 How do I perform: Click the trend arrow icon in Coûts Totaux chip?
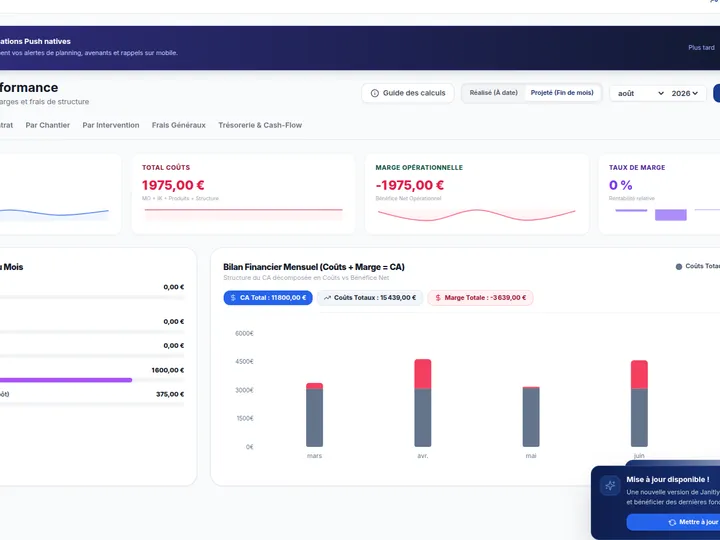pyautogui.click(x=327, y=298)
